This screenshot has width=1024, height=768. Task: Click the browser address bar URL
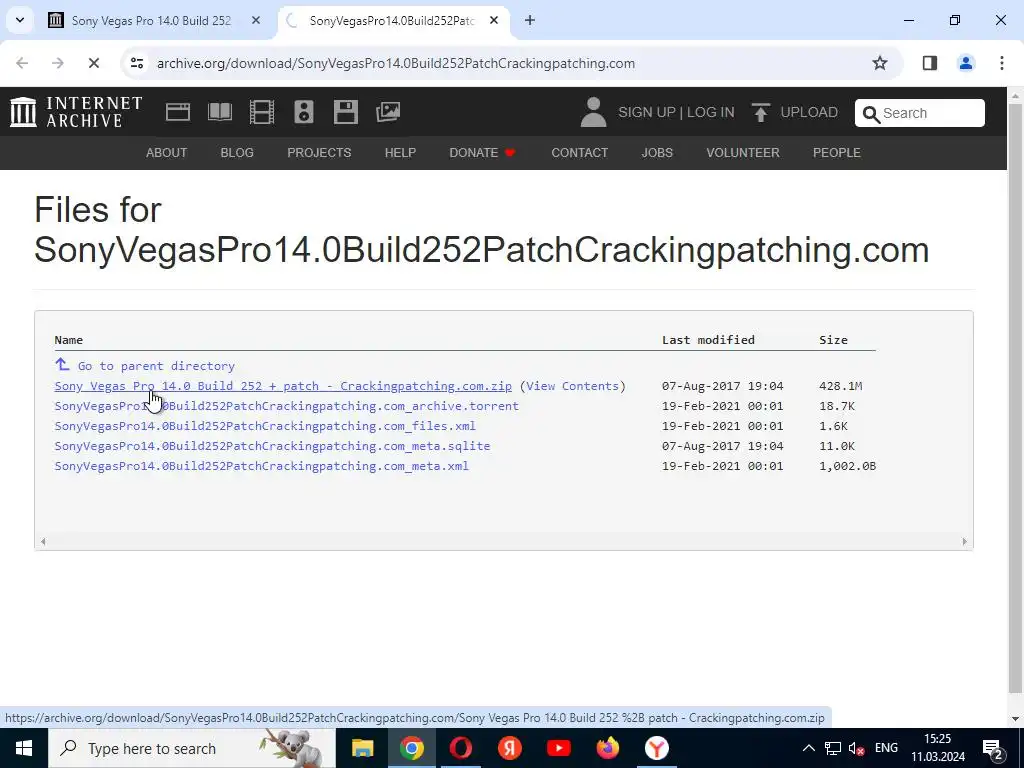pos(396,63)
